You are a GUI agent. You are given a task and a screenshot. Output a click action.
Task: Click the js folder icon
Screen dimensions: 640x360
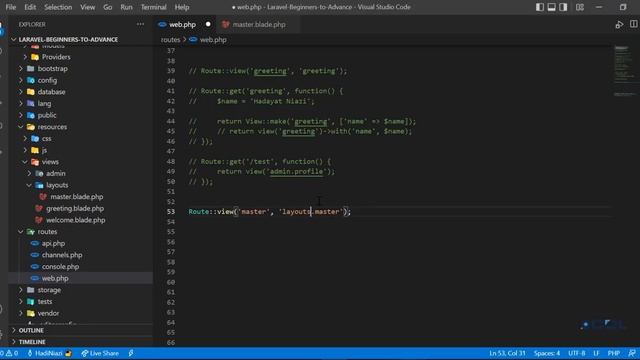pos(35,150)
